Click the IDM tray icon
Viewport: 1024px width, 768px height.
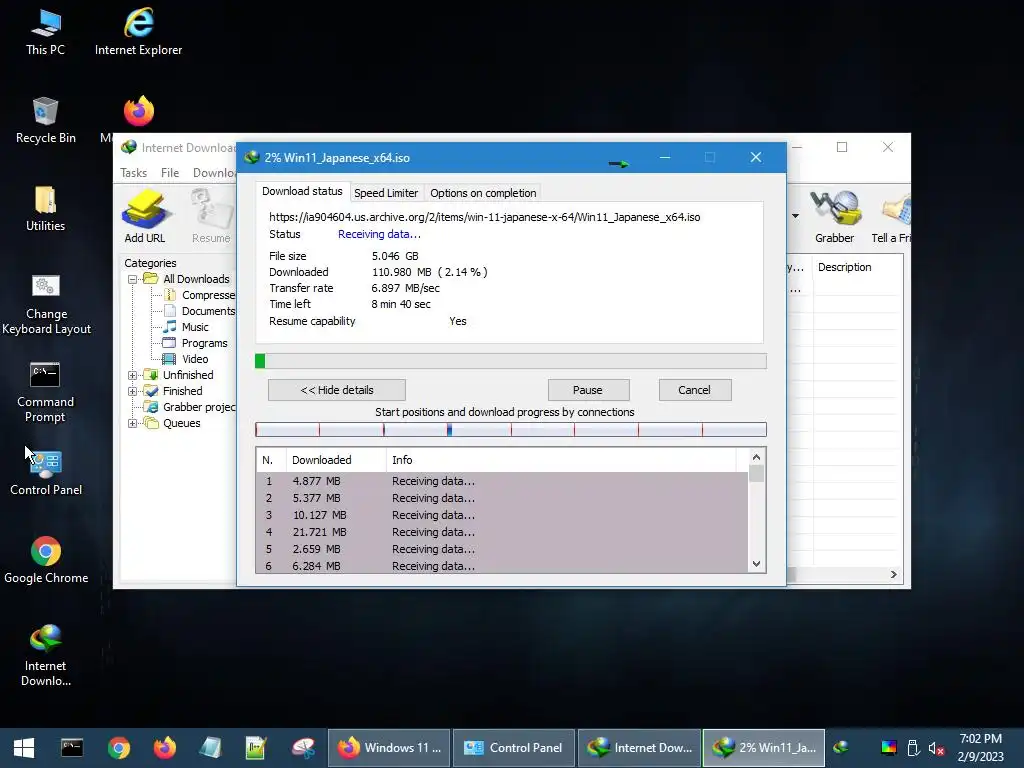tap(840, 747)
